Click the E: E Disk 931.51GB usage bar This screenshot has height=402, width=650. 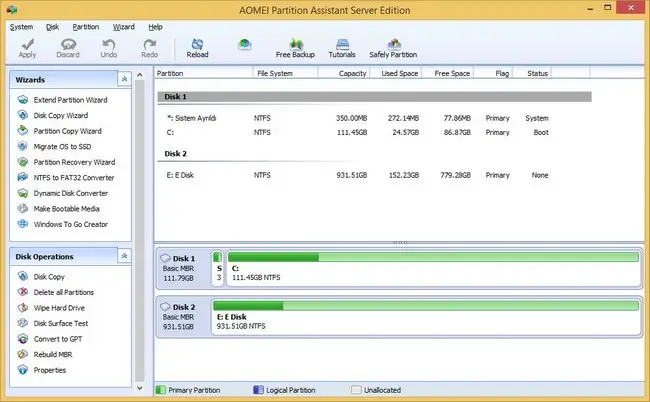click(x=426, y=306)
